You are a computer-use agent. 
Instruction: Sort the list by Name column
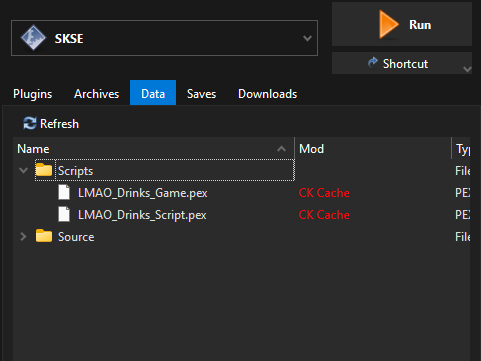point(153,149)
